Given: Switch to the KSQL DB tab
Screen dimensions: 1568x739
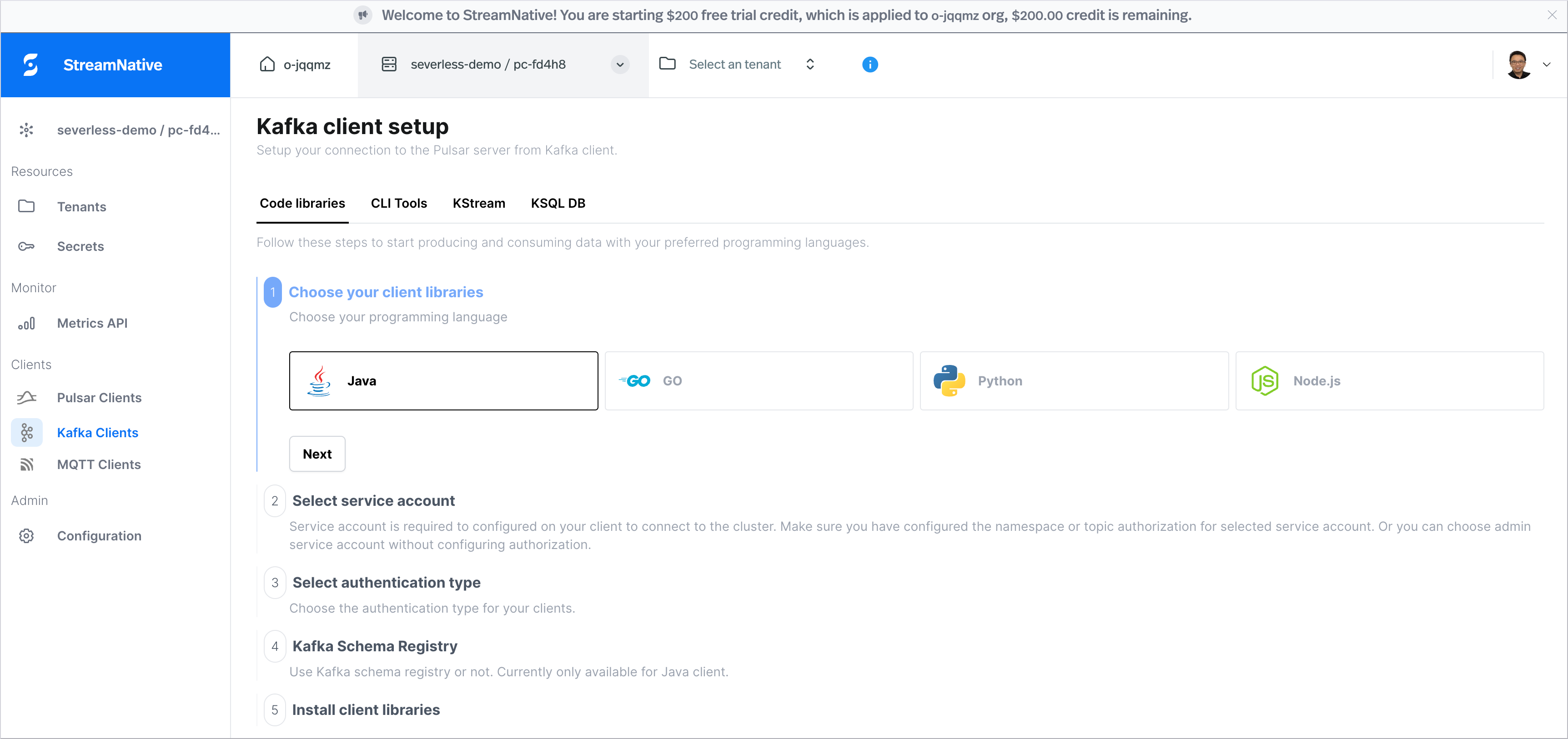Looking at the screenshot, I should (558, 204).
